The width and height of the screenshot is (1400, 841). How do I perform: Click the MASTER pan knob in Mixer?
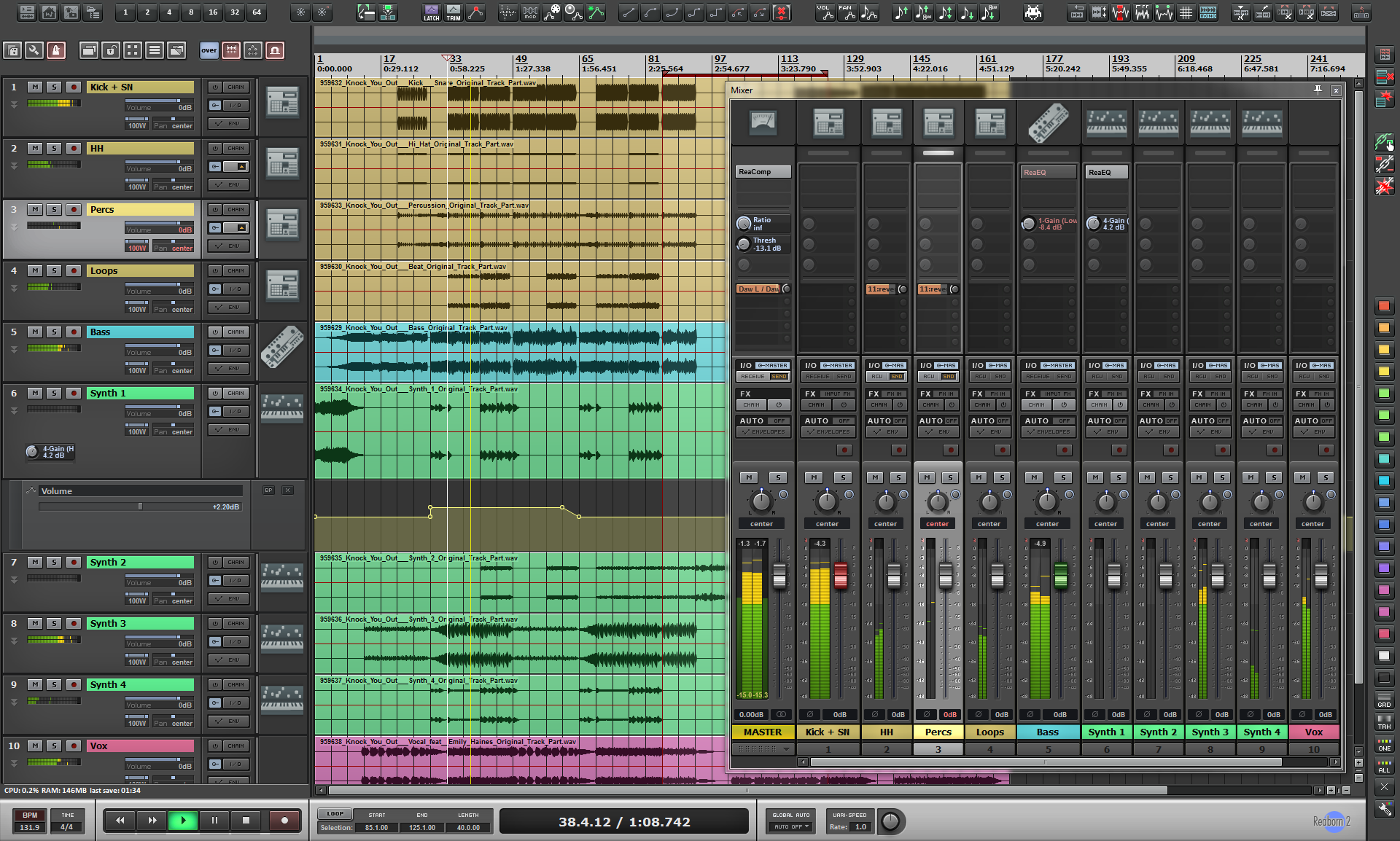[761, 501]
